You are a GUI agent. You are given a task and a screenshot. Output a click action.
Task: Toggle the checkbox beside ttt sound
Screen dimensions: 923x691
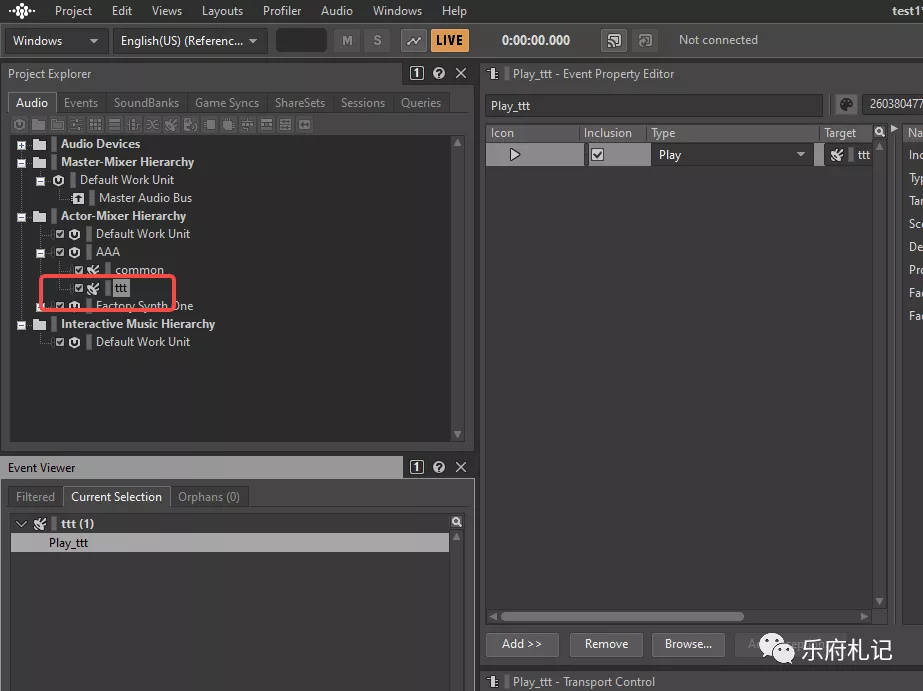coord(79,288)
